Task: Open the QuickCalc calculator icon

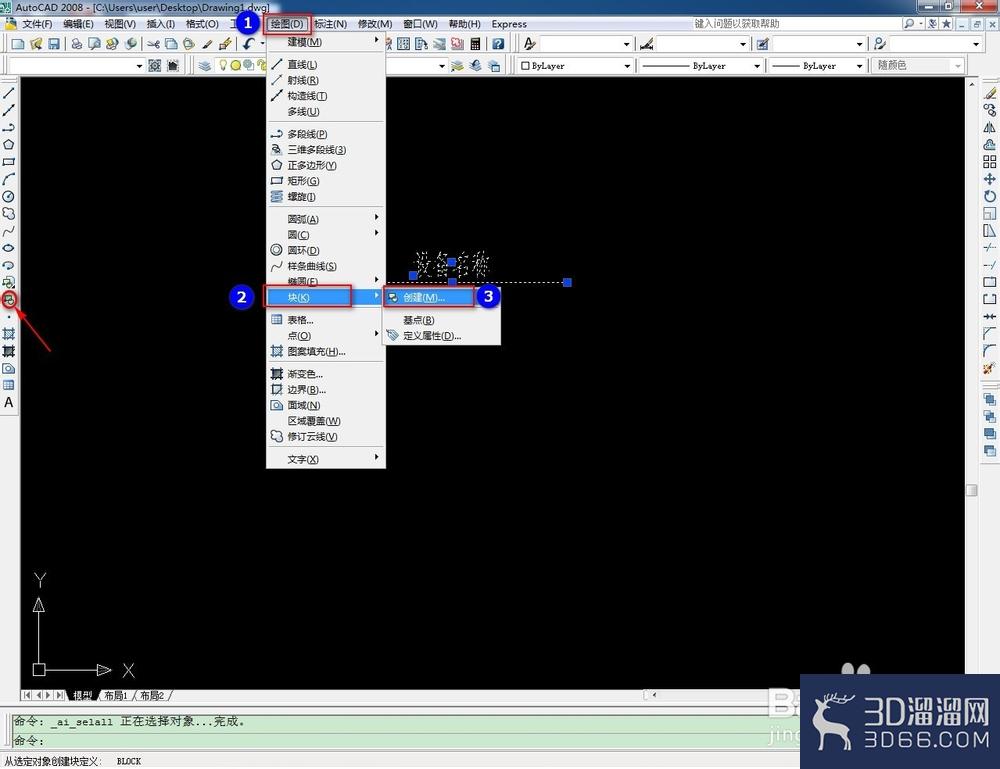Action: [x=475, y=44]
